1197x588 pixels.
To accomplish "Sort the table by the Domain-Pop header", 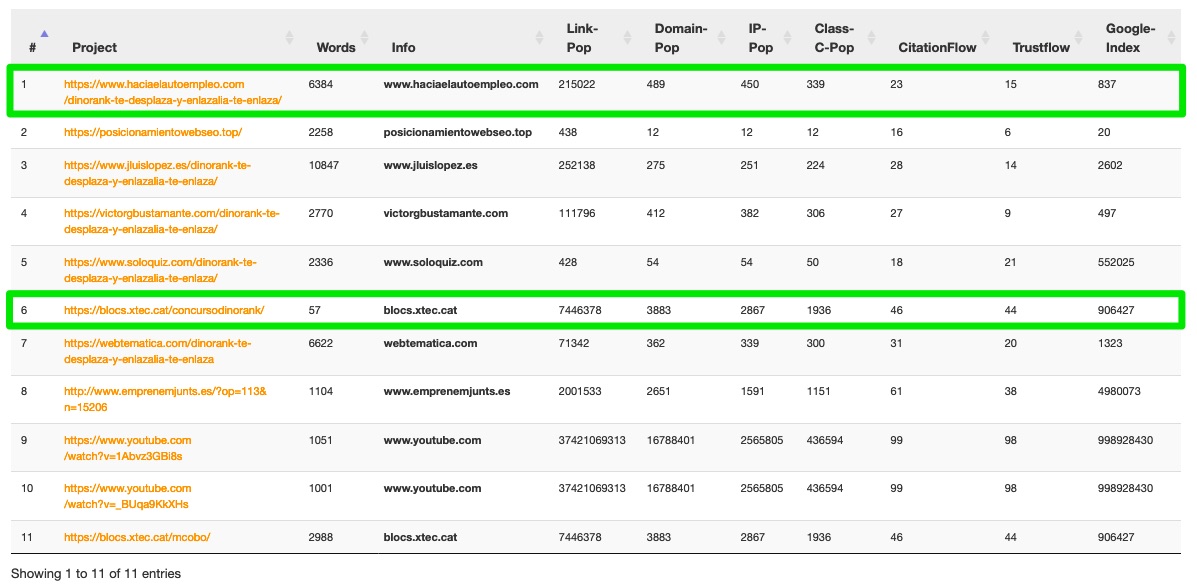I will click(x=680, y=38).
